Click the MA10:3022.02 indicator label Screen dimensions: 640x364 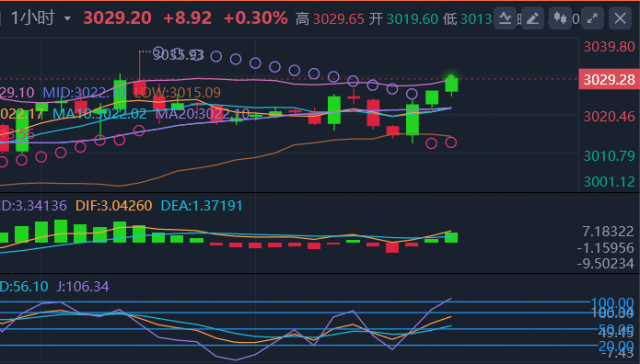point(100,113)
